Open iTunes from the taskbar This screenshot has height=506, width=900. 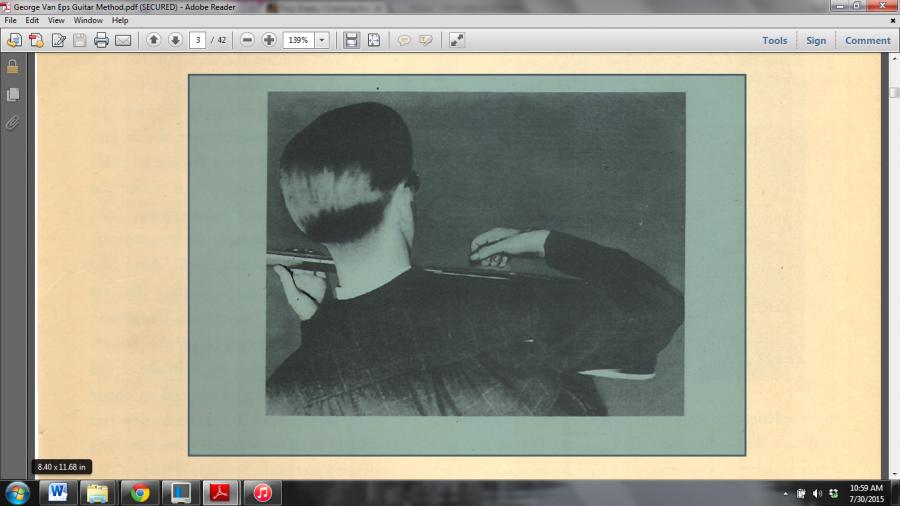pos(262,493)
